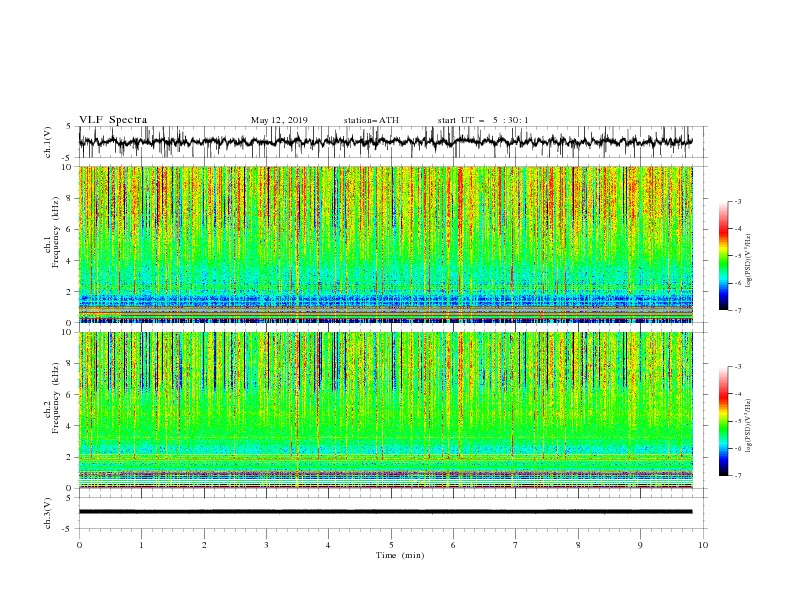The image size is (792, 612).
Task: Click the "5" tick on the ch.1(V) axis
Action: 69,127
